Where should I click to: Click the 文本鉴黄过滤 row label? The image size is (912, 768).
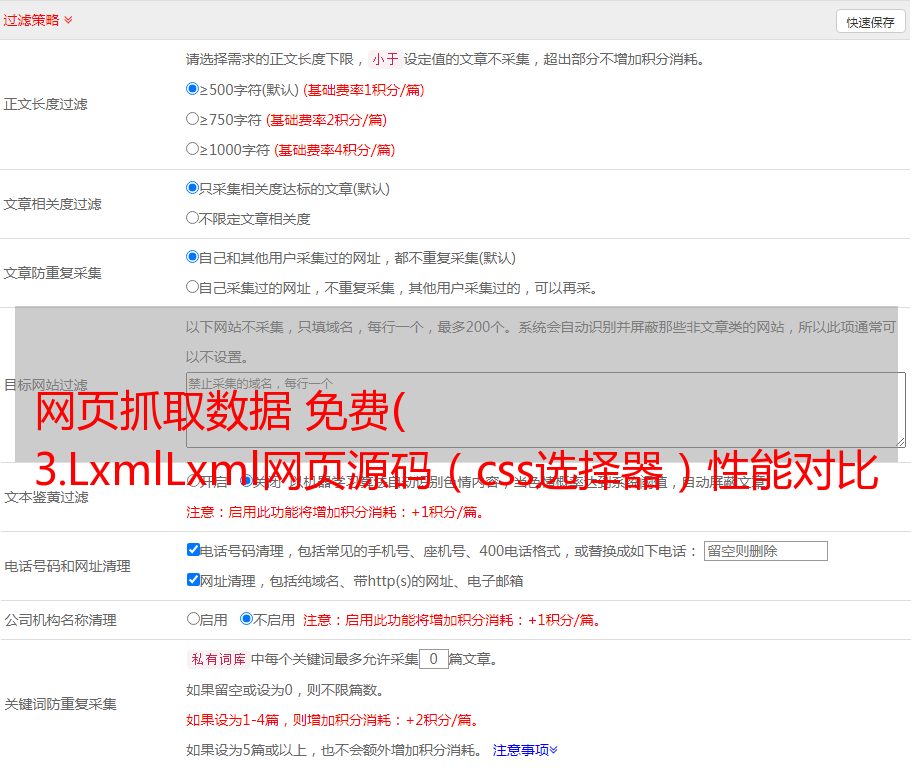(47, 497)
